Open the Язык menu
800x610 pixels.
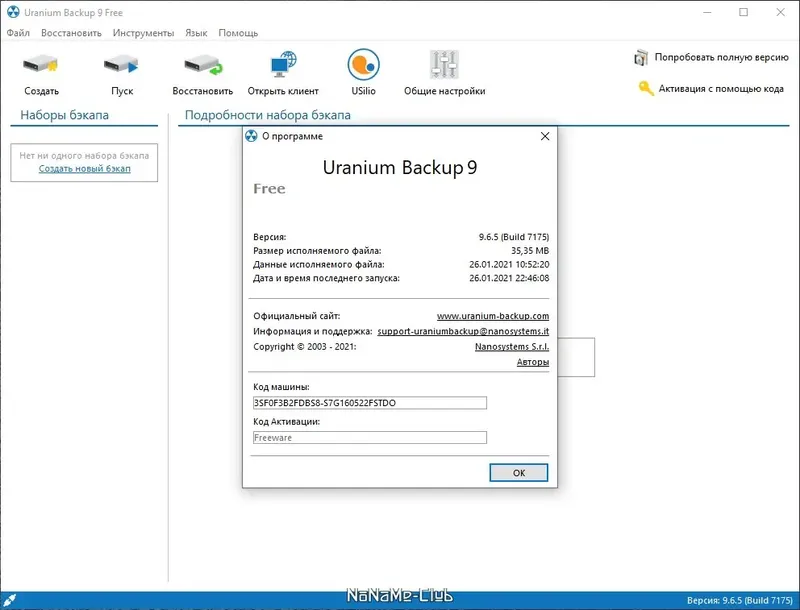pos(196,33)
